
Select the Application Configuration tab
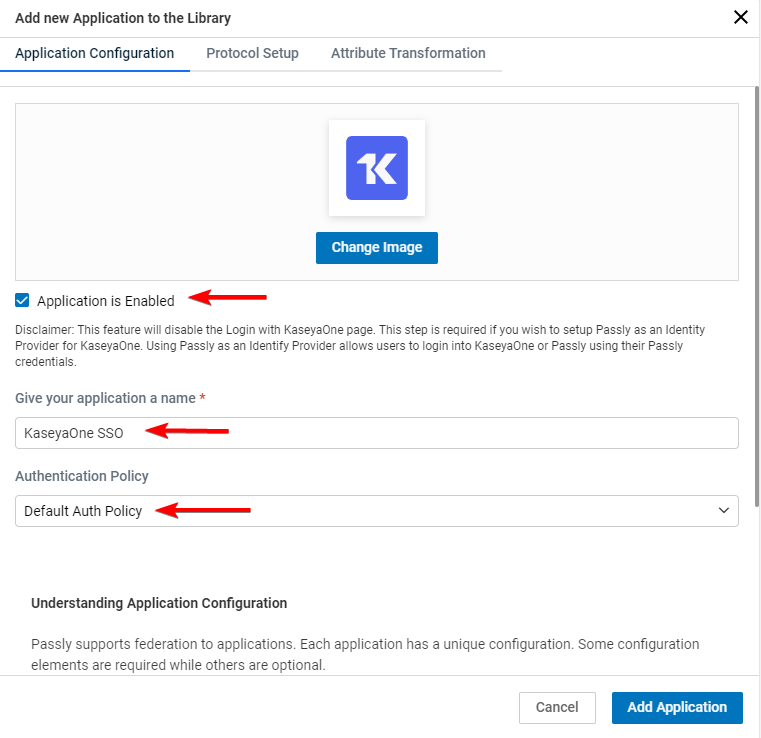(95, 53)
